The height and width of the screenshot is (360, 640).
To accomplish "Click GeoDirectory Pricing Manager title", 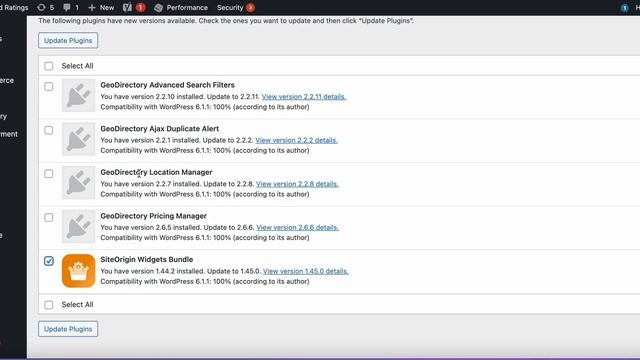I will tap(153, 216).
